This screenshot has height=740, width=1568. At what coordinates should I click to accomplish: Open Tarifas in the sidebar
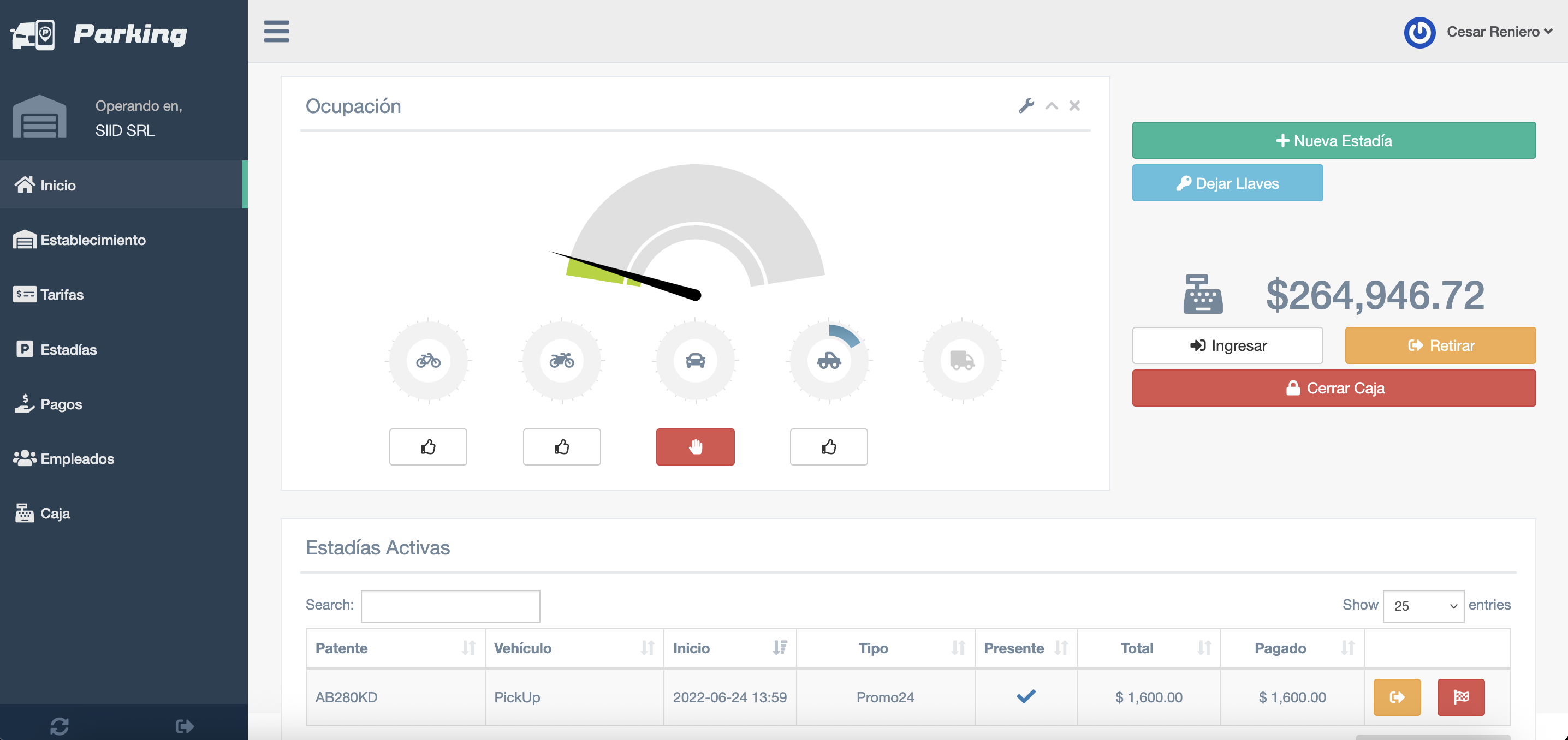(62, 295)
